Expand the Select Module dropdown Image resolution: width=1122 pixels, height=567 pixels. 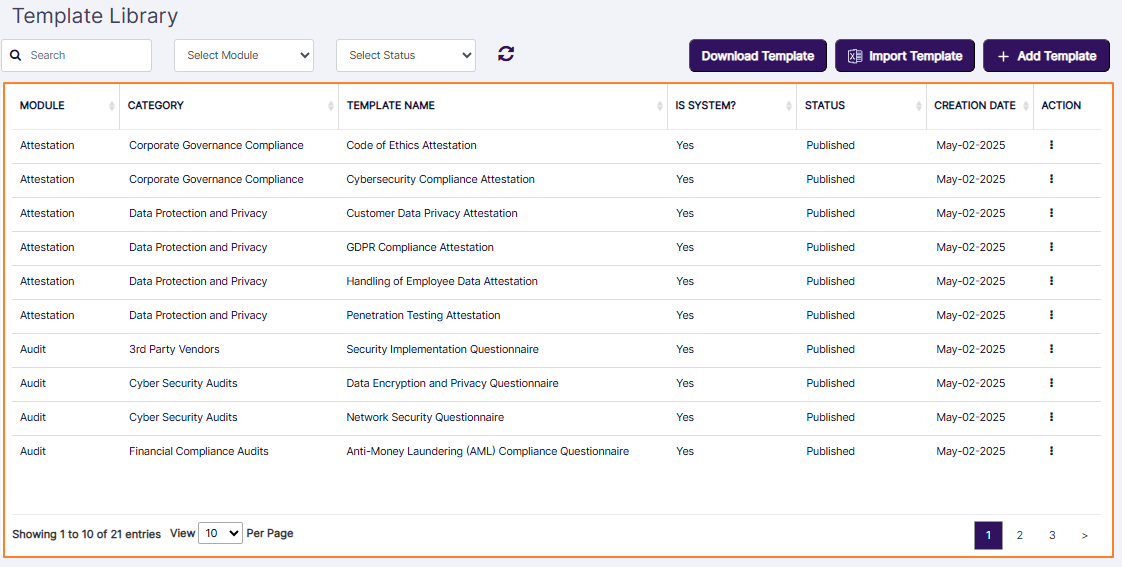(244, 56)
